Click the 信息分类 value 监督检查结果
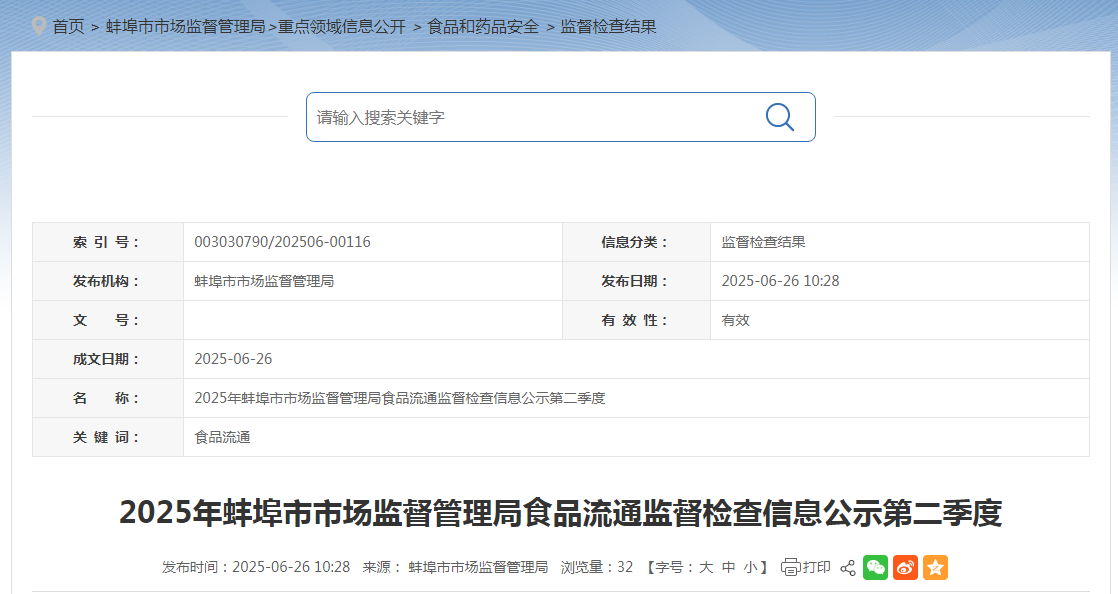 pyautogui.click(x=764, y=242)
